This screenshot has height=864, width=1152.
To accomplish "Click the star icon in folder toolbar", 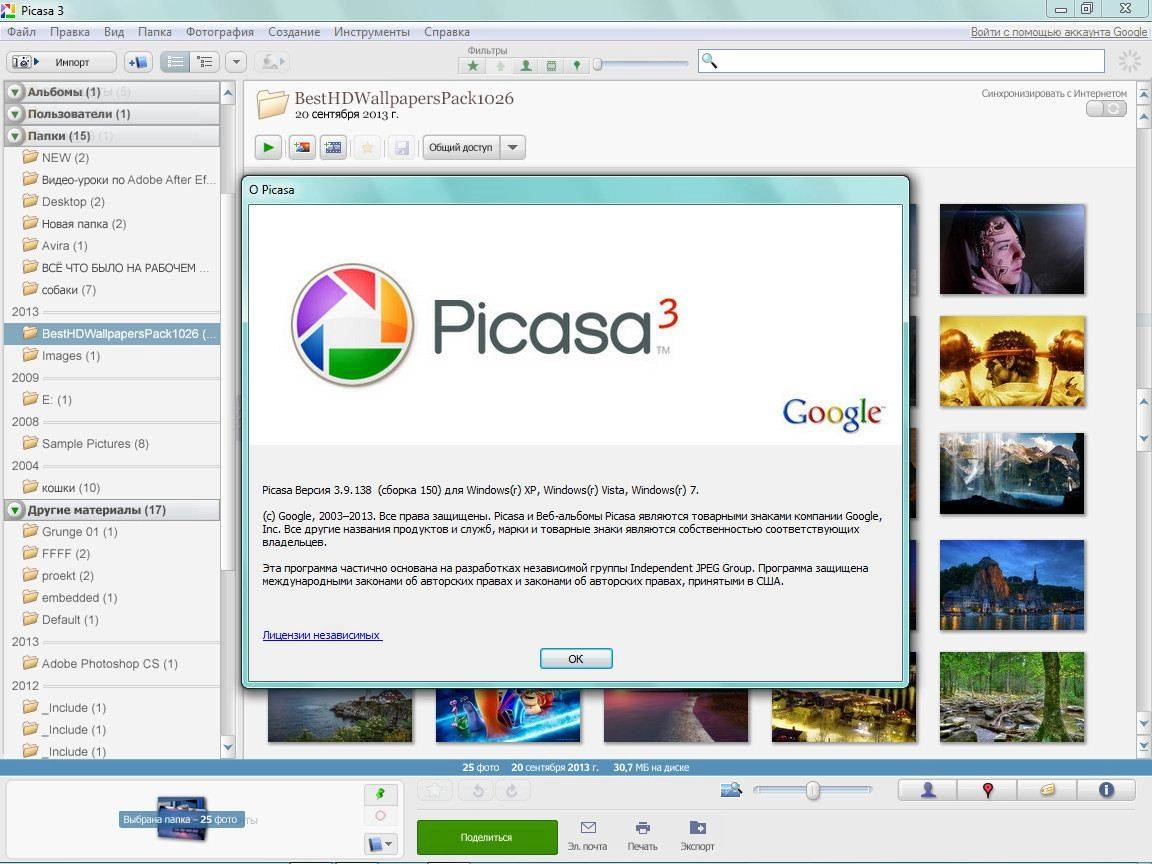I will [x=367, y=148].
